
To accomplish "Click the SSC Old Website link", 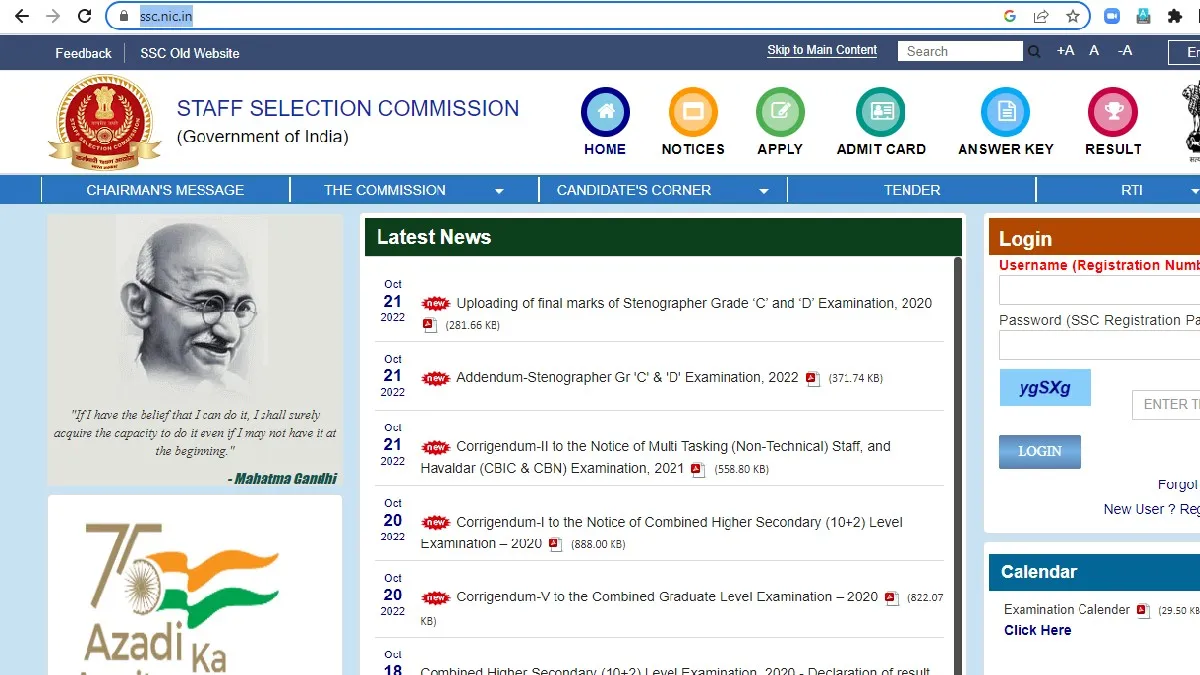I will pos(189,53).
